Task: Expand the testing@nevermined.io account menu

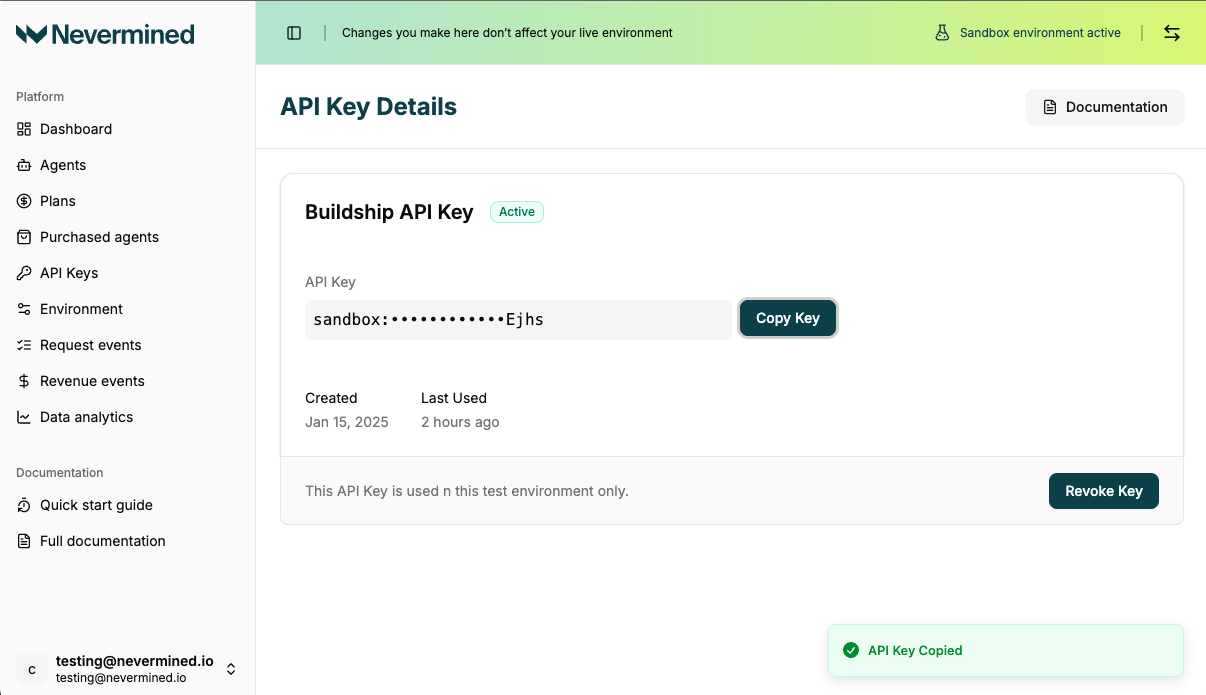Action: pyautogui.click(x=230, y=669)
